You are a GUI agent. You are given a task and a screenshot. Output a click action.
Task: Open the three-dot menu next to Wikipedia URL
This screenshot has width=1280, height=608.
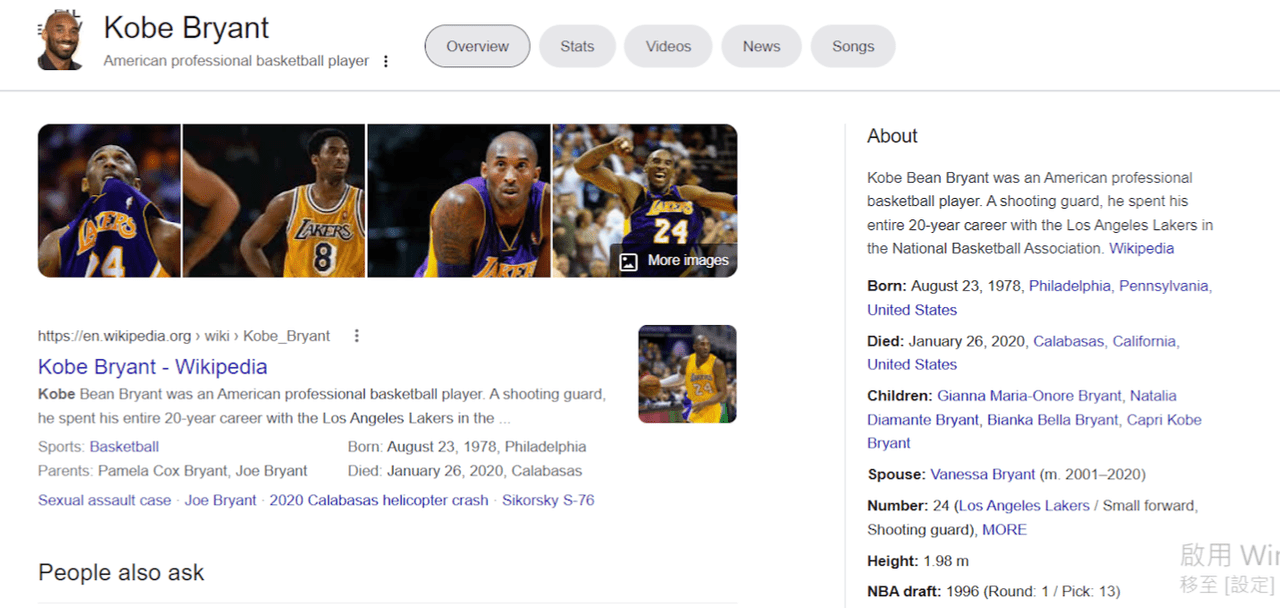(357, 336)
